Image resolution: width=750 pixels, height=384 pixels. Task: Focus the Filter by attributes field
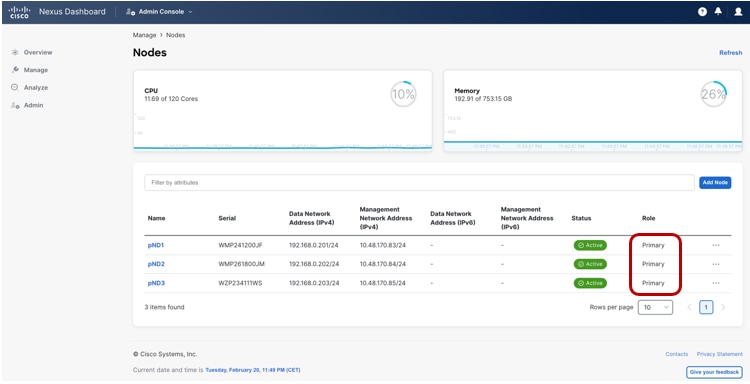[419, 183]
